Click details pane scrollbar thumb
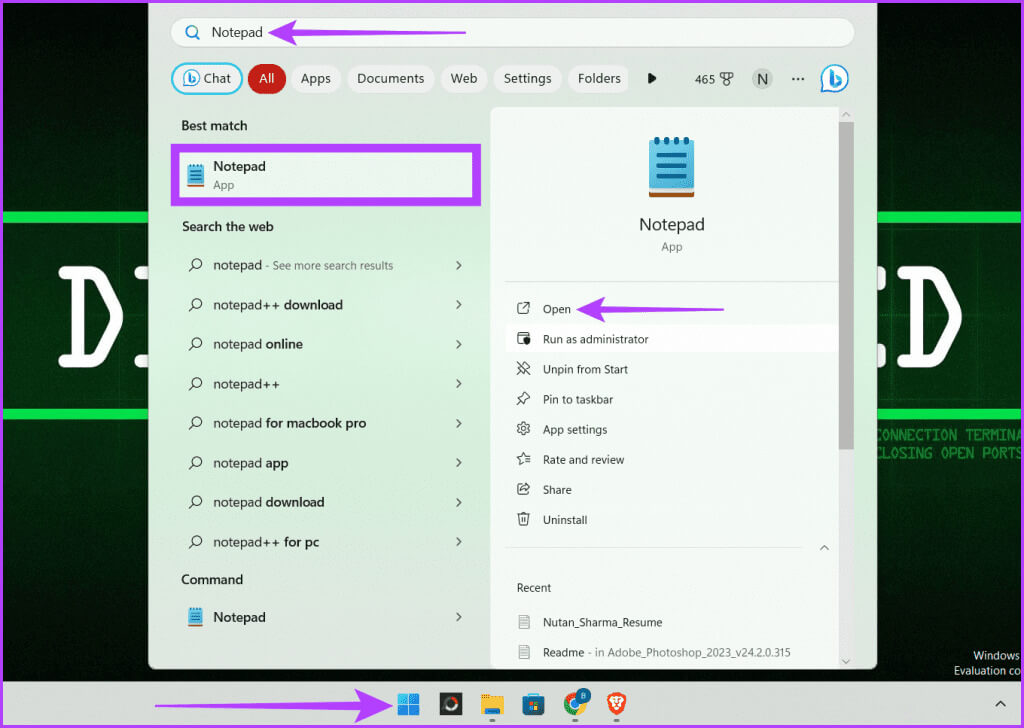 click(x=846, y=286)
